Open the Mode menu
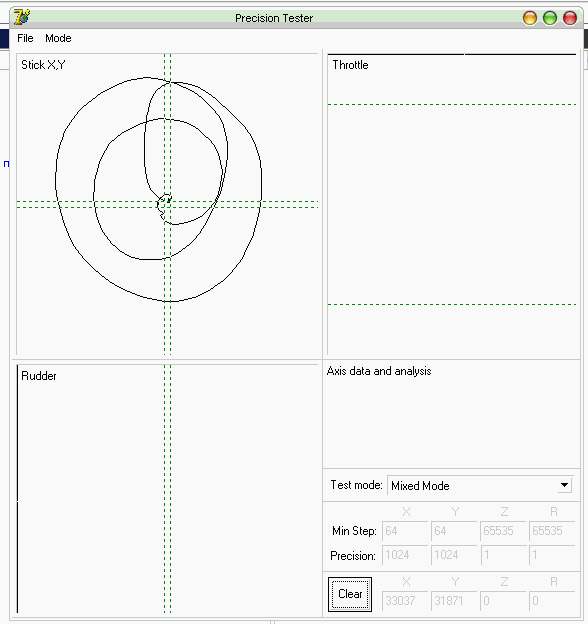This screenshot has width=588, height=624. click(x=58, y=38)
